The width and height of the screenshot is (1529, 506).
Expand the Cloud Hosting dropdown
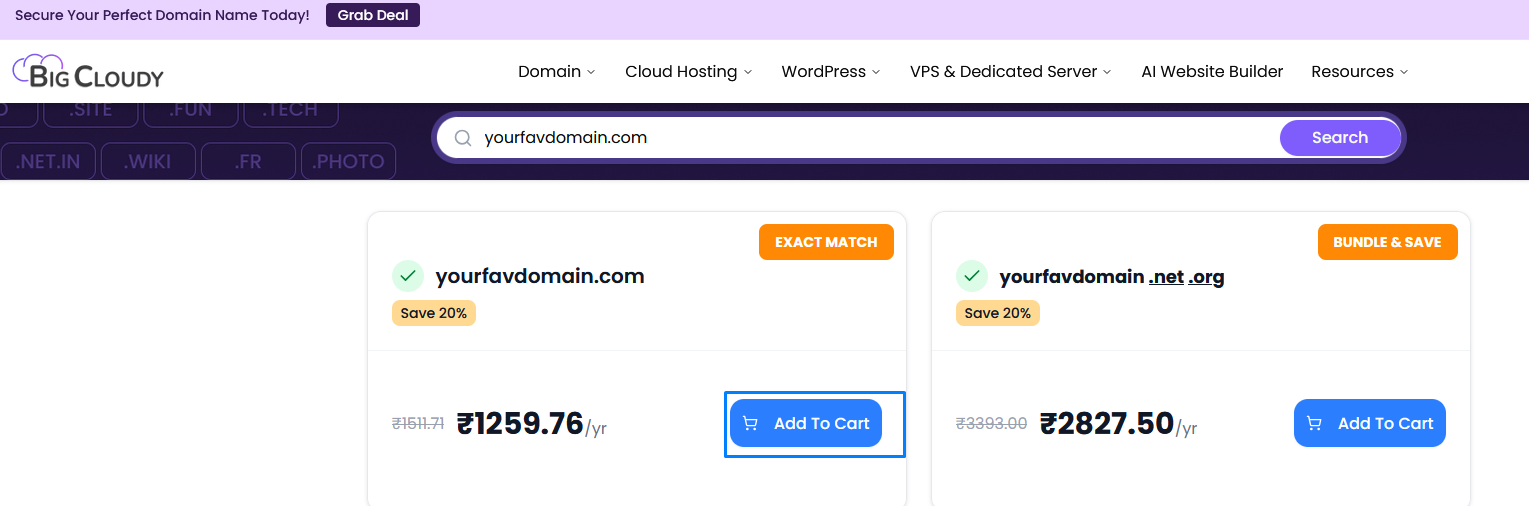(x=688, y=72)
